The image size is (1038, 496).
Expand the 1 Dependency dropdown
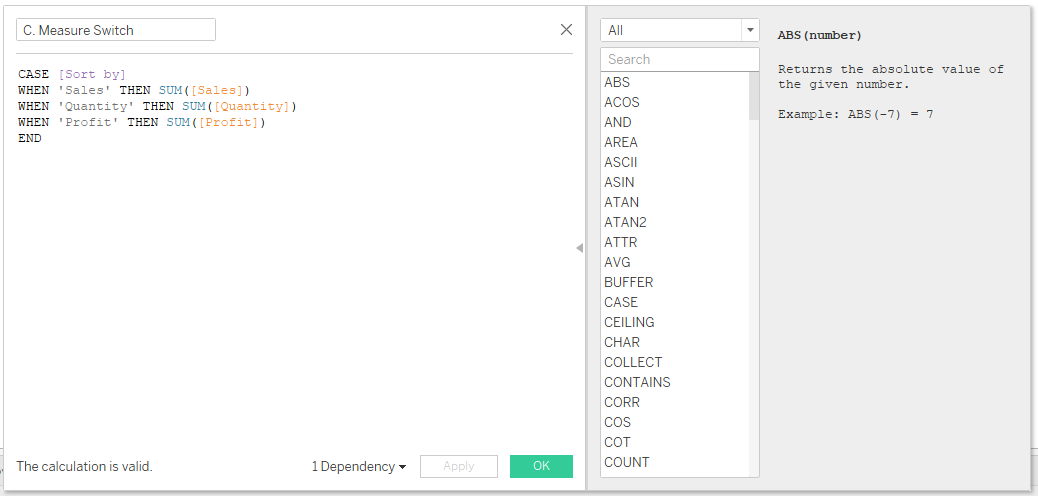(359, 466)
